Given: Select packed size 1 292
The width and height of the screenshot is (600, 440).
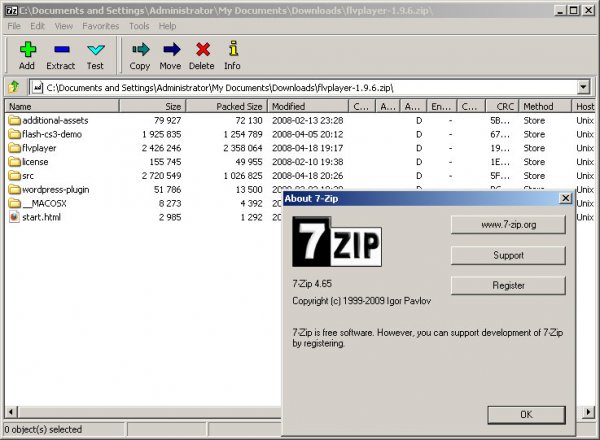Looking at the screenshot, I should point(251,217).
